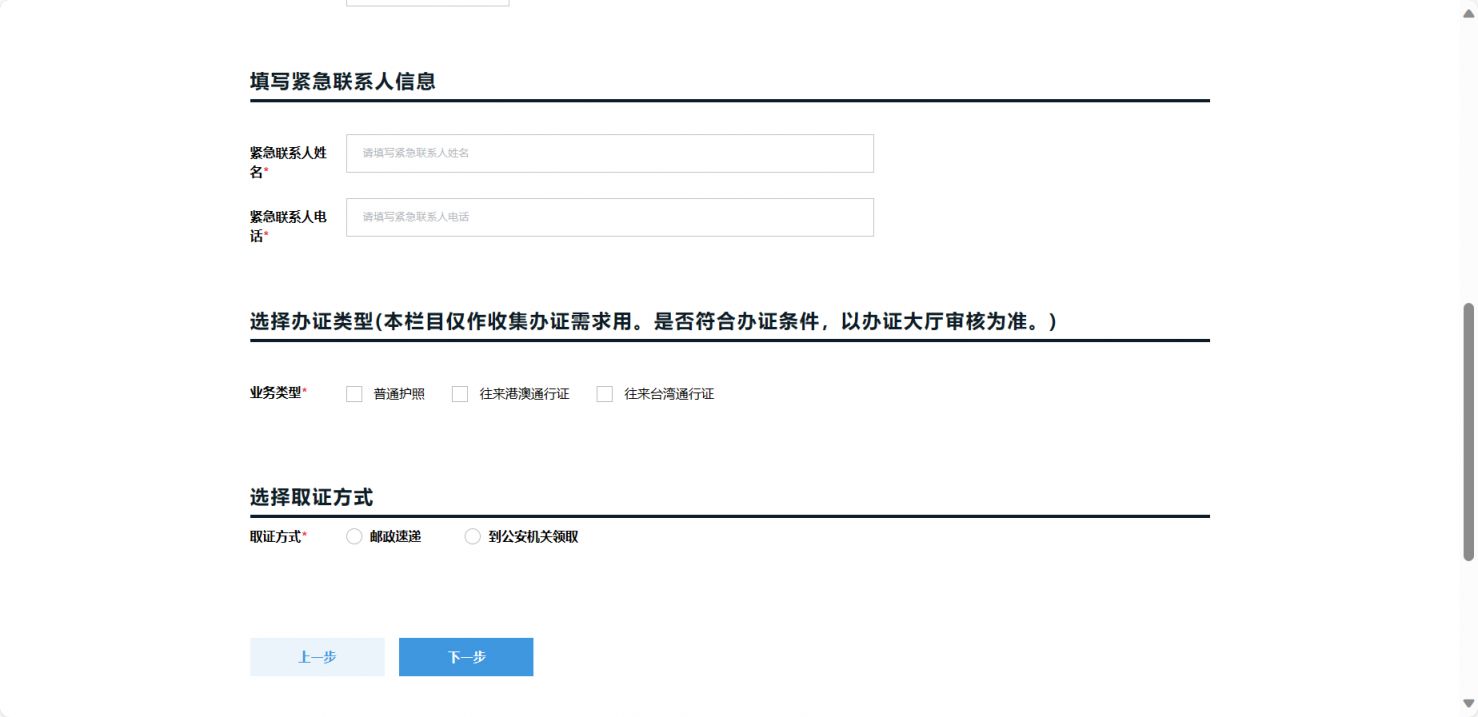Click the 业务类型 required field label

(x=276, y=393)
